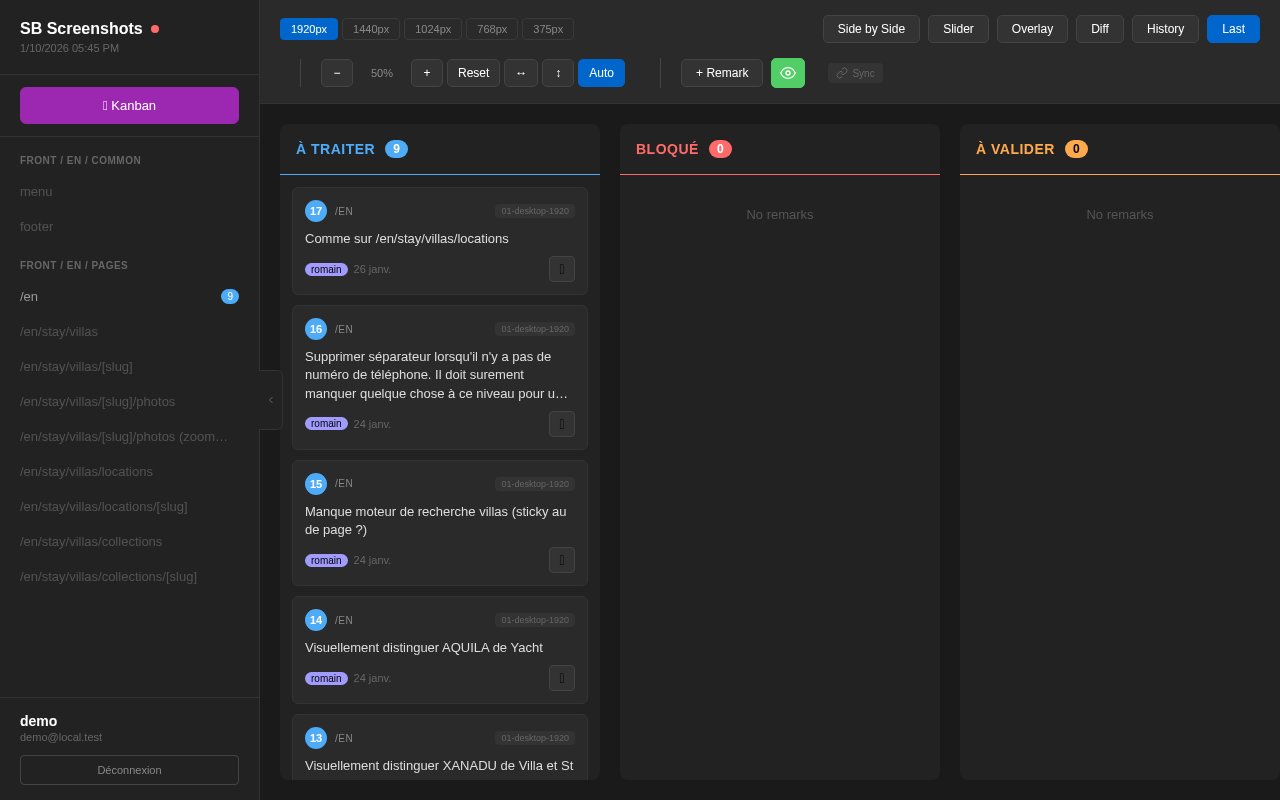1280x800 pixels.
Task: Click the number 16 remark badge
Action: point(316,329)
